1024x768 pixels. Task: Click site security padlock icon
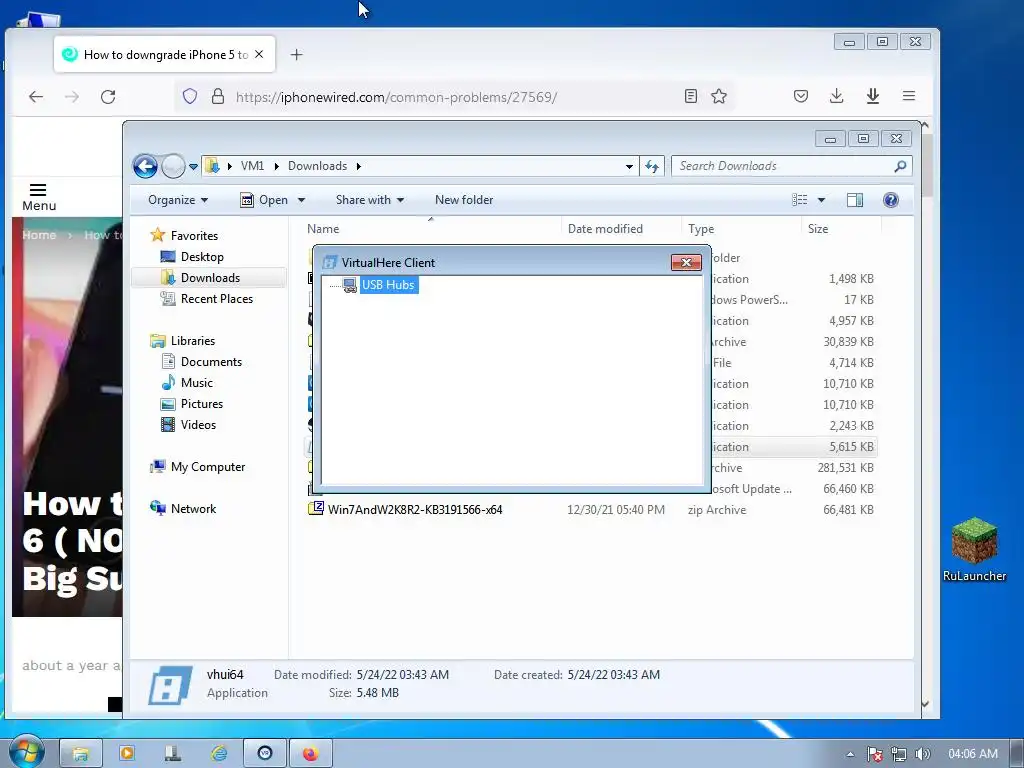click(x=218, y=97)
